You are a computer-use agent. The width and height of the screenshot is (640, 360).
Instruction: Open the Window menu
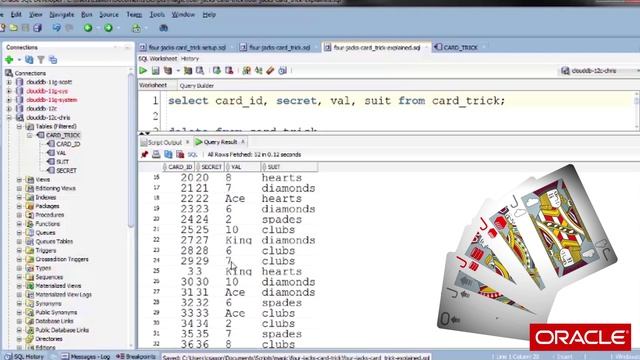coord(183,15)
